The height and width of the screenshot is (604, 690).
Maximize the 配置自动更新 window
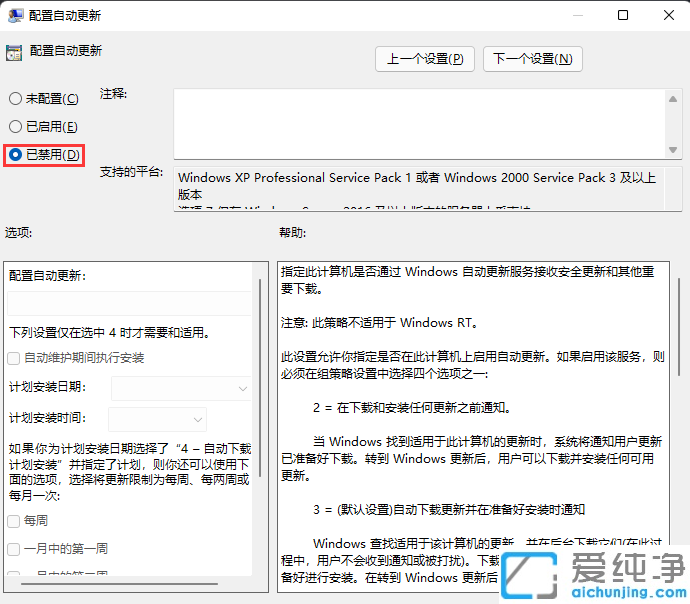tap(623, 15)
